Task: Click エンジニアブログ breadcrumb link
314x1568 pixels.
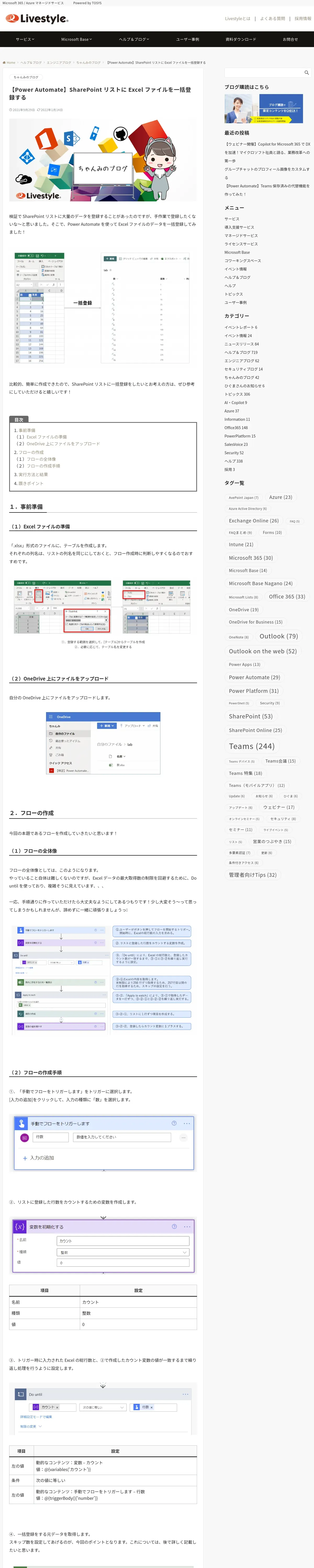Action: pyautogui.click(x=59, y=62)
